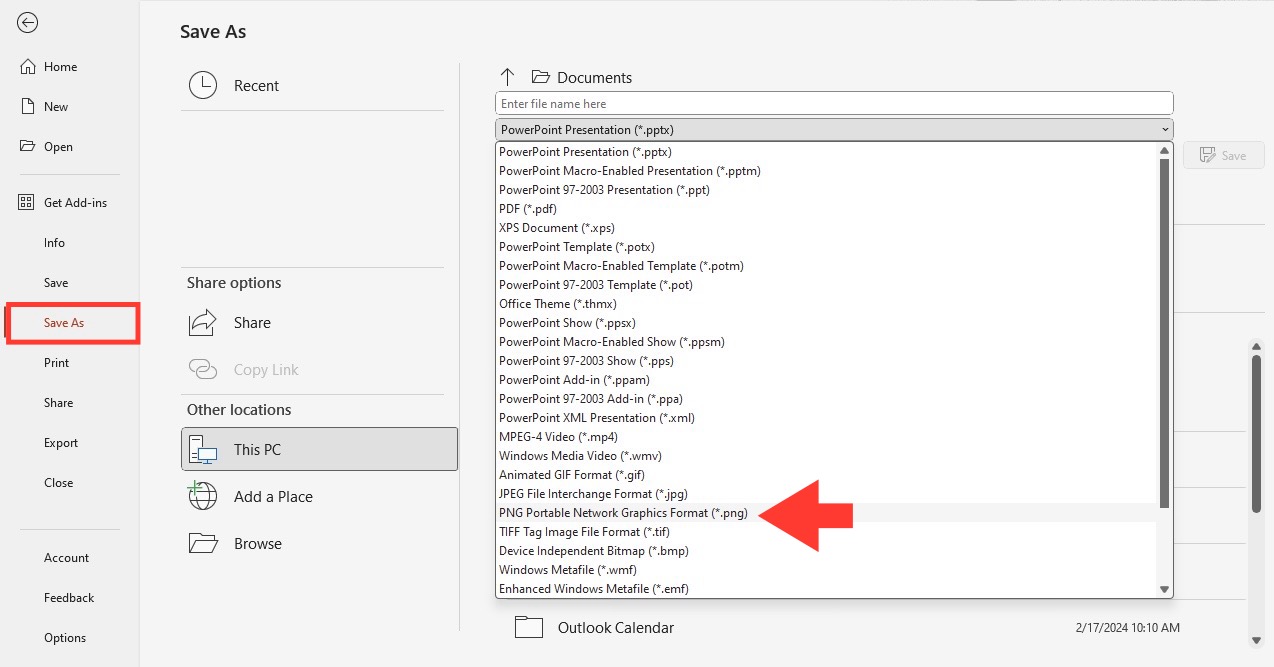Choose PDF (*.pdf) from the format list

click(528, 209)
